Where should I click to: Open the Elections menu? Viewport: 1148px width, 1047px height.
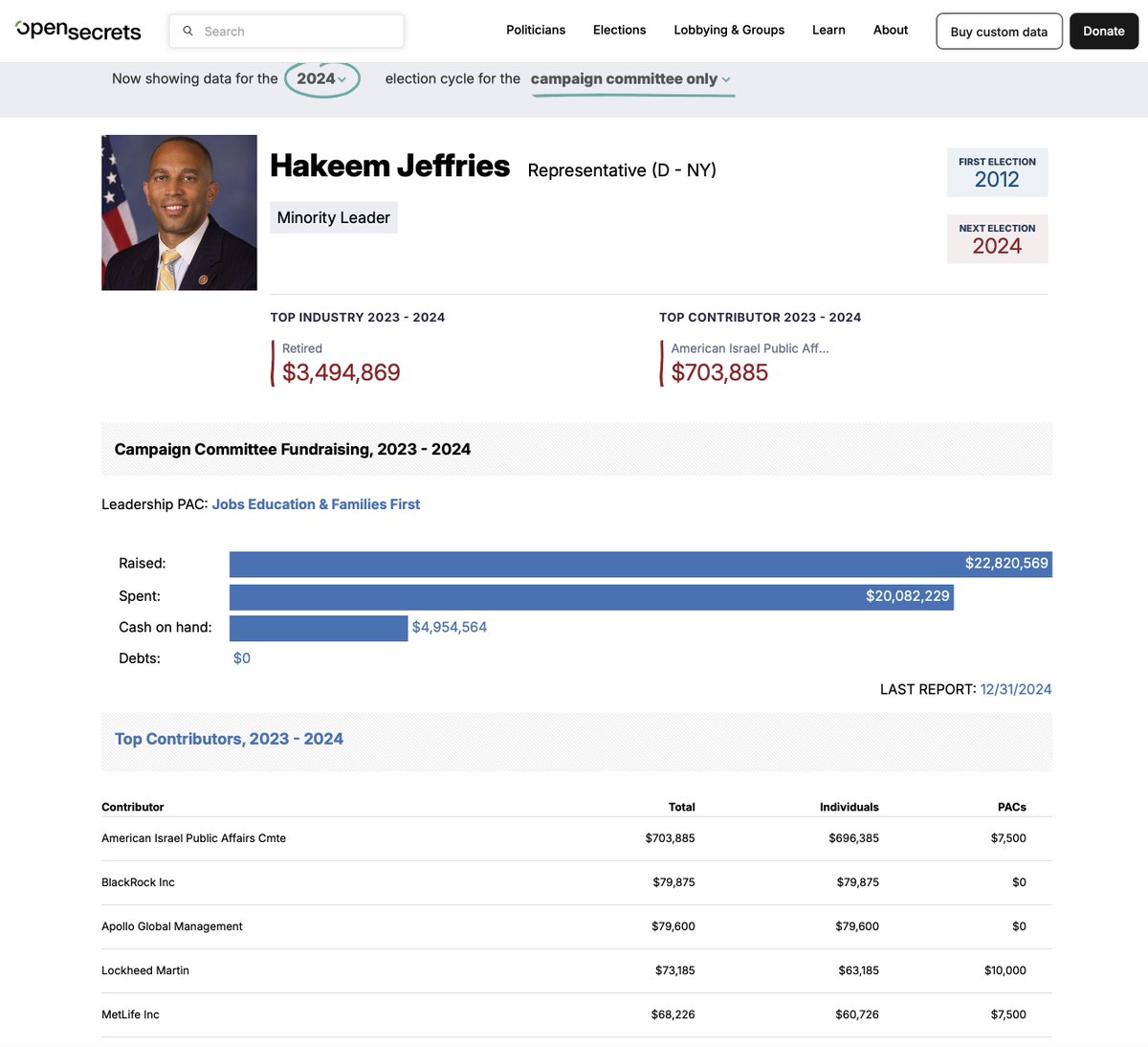coord(619,30)
